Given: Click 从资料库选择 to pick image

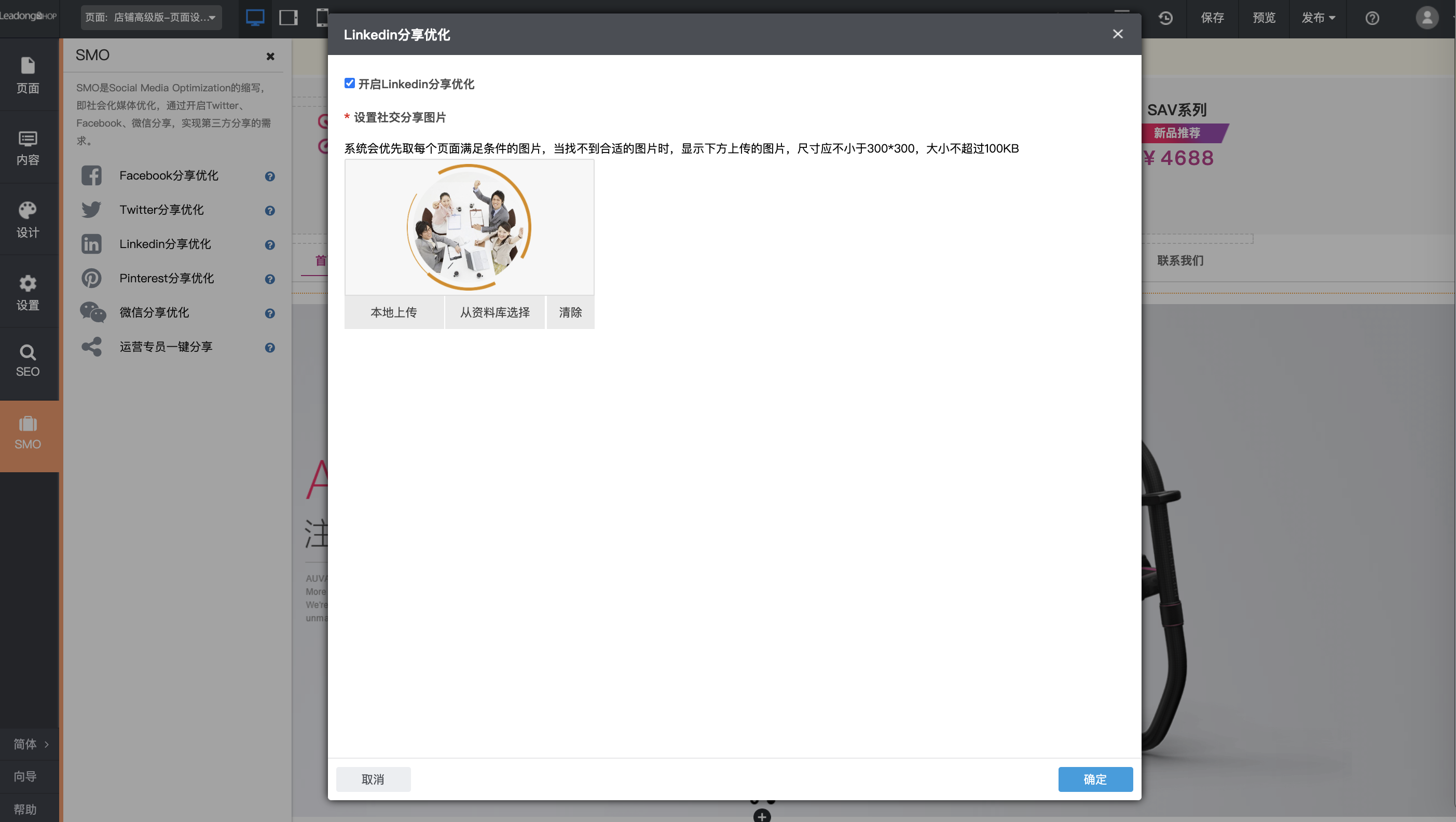Looking at the screenshot, I should [x=495, y=312].
